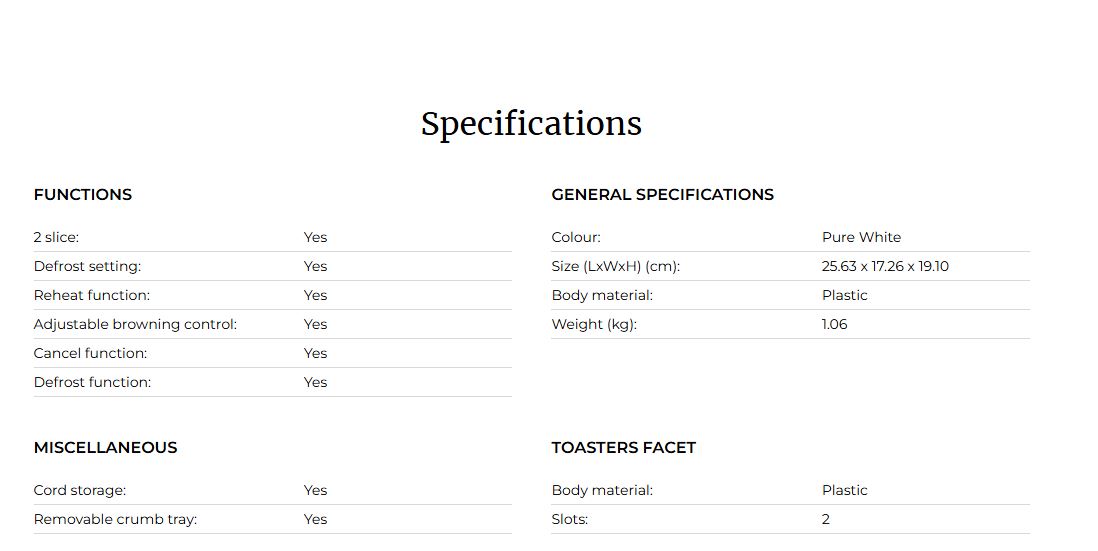Click the size value 25.63 x 17.26 x 19.10
The height and width of the screenshot is (551, 1098).
[885, 266]
